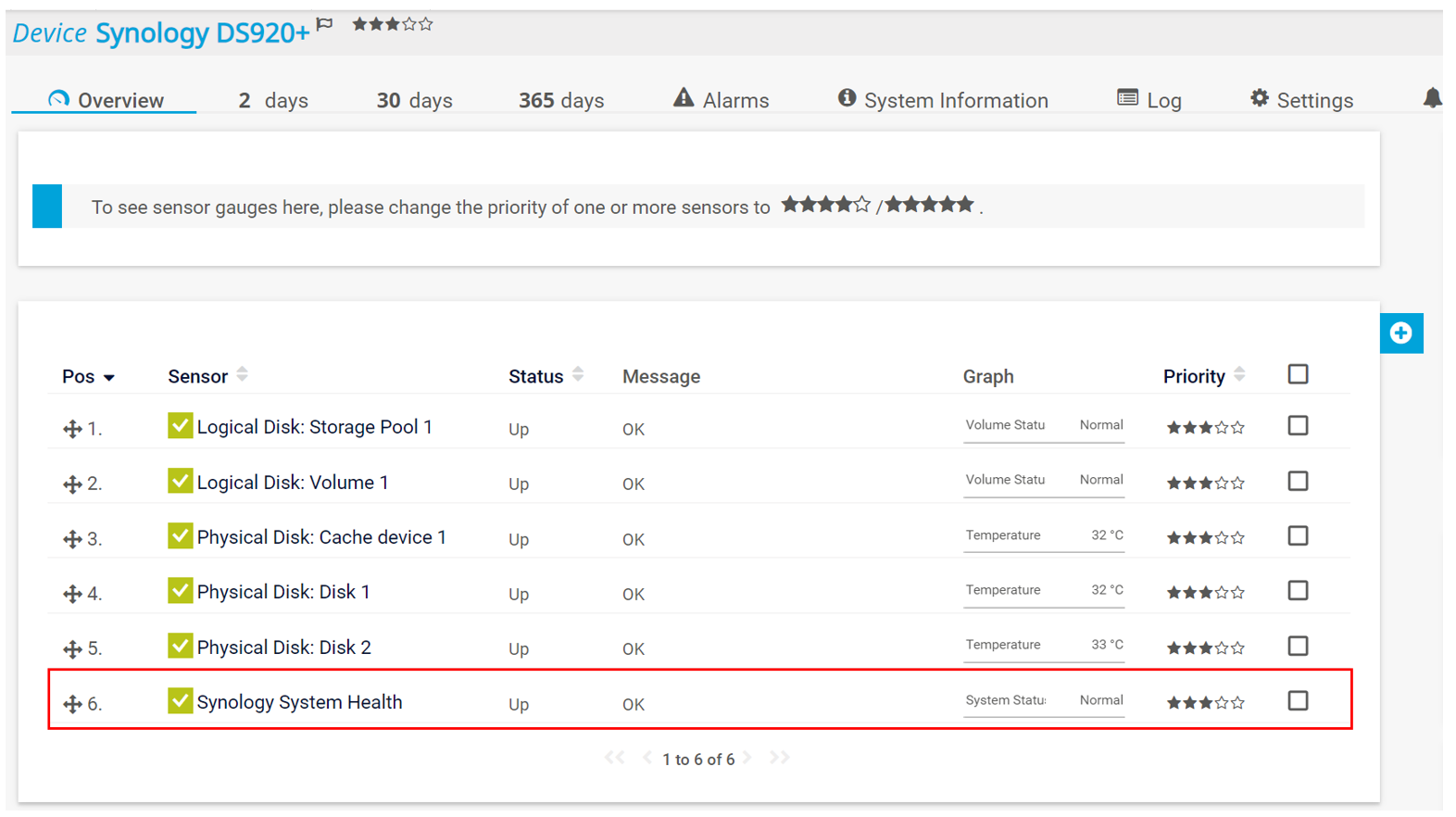Viewport: 1456px width, 817px height.
Task: Select the Synology System Health row checkbox
Action: point(1298,701)
